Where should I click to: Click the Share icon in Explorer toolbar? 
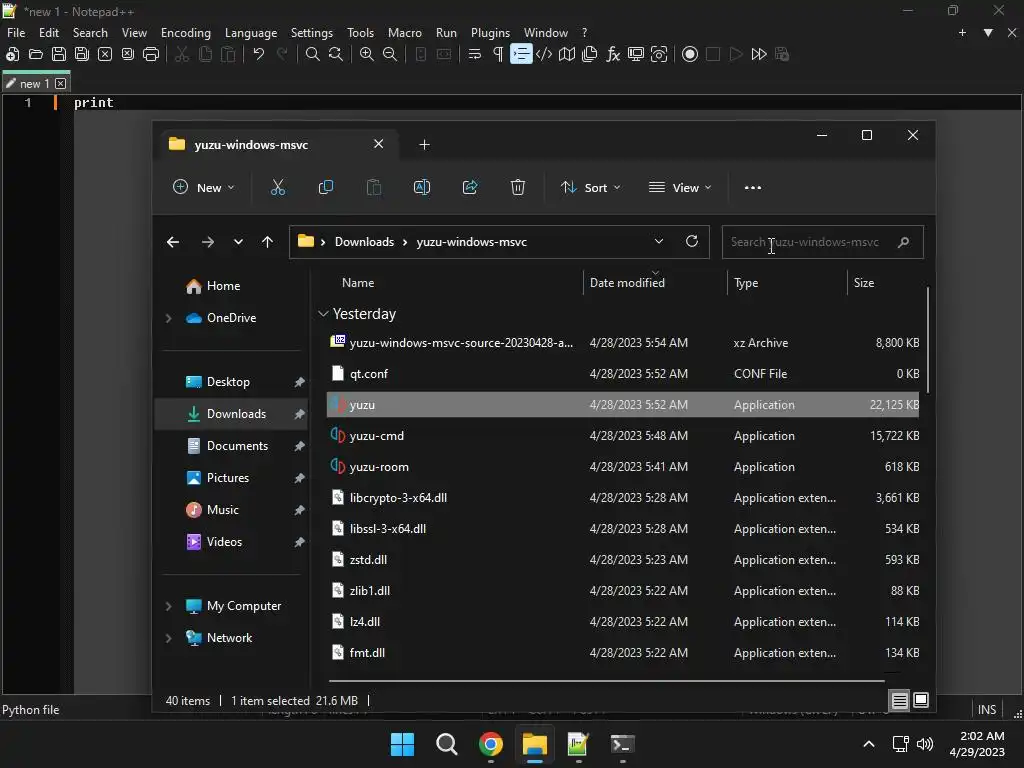pyautogui.click(x=470, y=187)
